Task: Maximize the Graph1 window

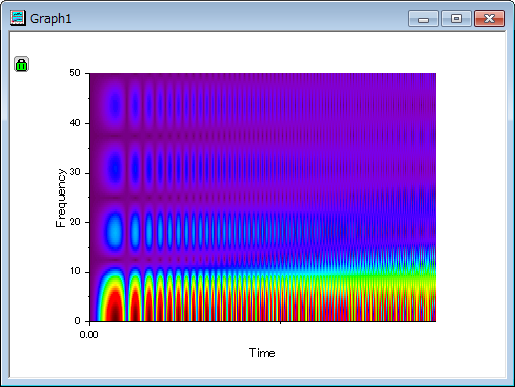Action: (456, 18)
